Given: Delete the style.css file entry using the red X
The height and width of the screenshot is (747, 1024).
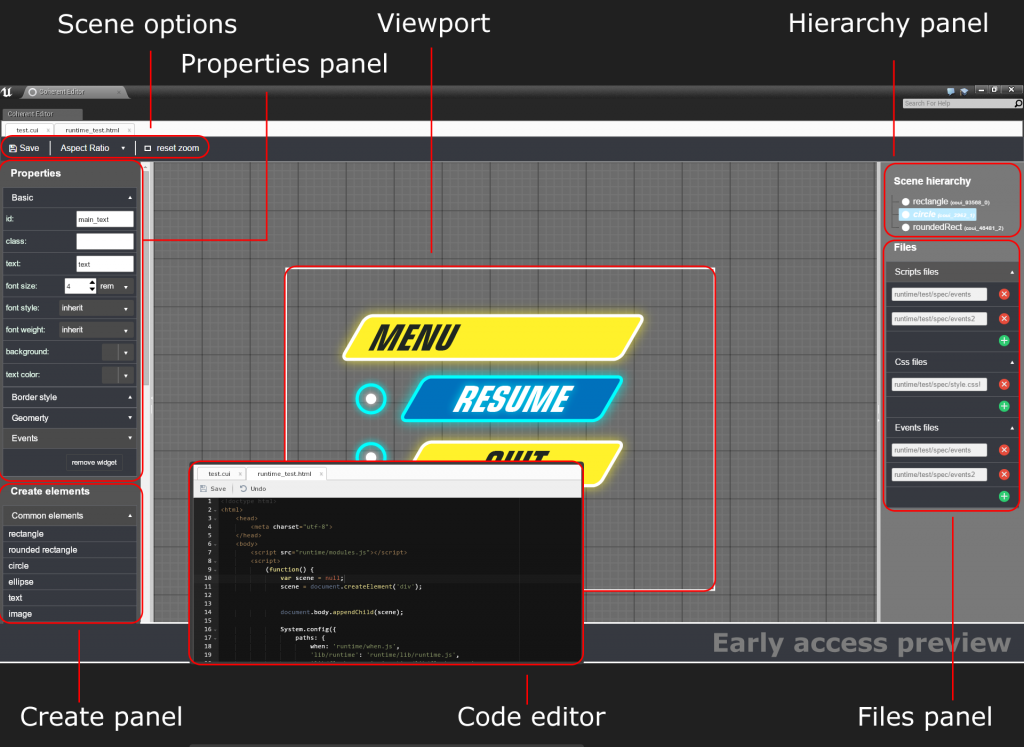Looking at the screenshot, I should coord(1004,384).
